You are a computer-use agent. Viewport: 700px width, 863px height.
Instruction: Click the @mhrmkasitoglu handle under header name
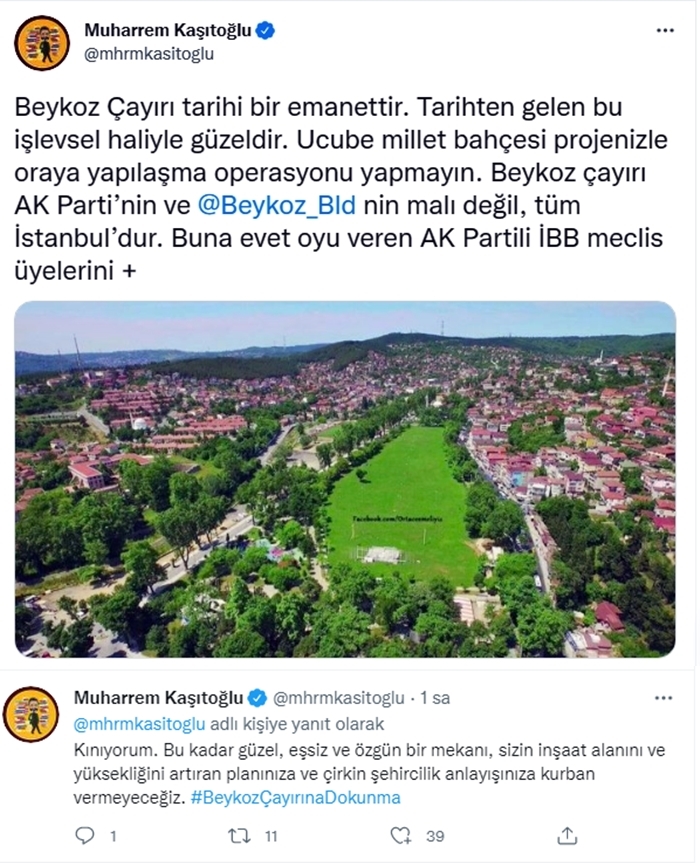click(149, 54)
